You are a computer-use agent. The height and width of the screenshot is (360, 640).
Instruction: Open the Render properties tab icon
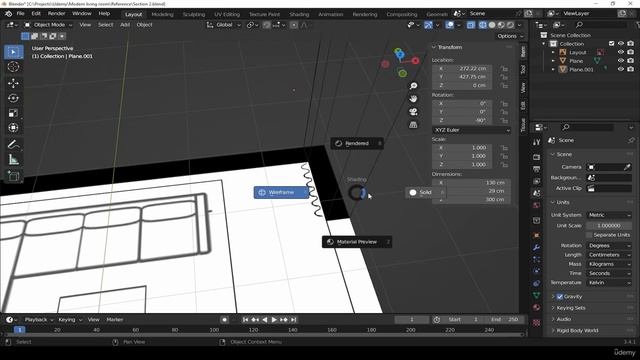(x=537, y=157)
